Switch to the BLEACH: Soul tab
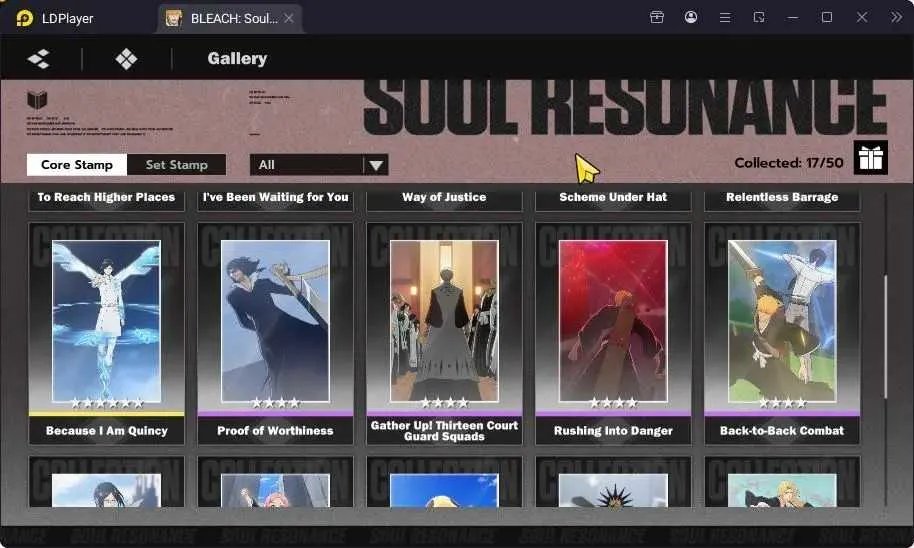This screenshot has width=914, height=548. tap(229, 19)
